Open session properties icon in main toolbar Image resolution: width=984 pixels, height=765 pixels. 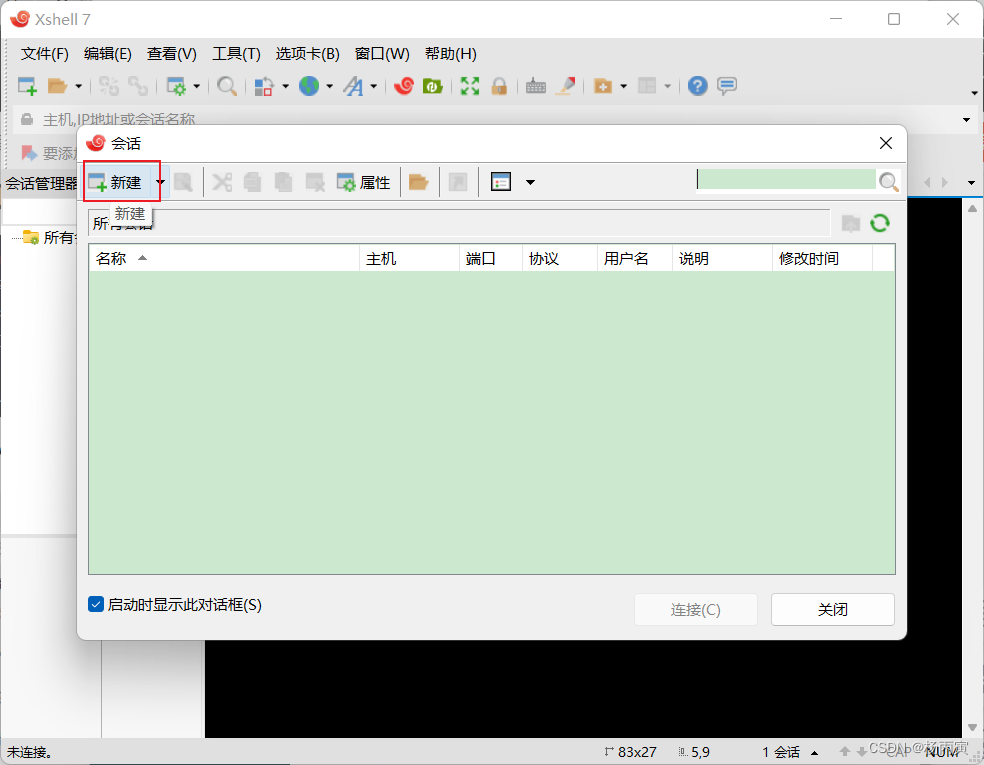click(x=176, y=86)
